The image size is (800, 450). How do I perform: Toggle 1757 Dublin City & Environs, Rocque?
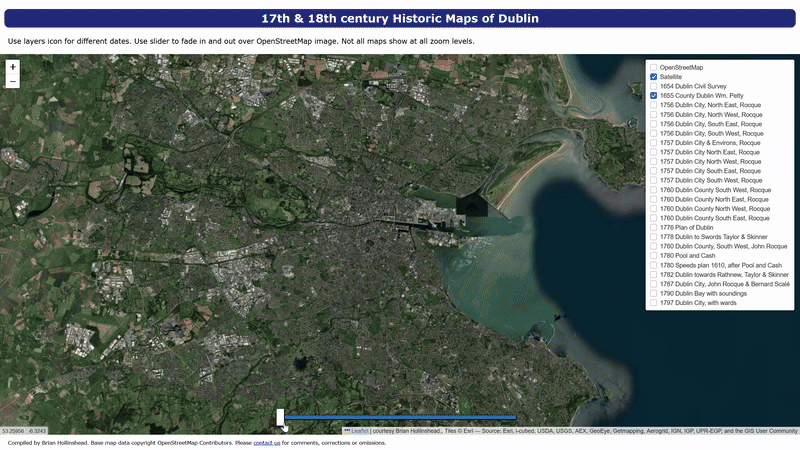(654, 142)
